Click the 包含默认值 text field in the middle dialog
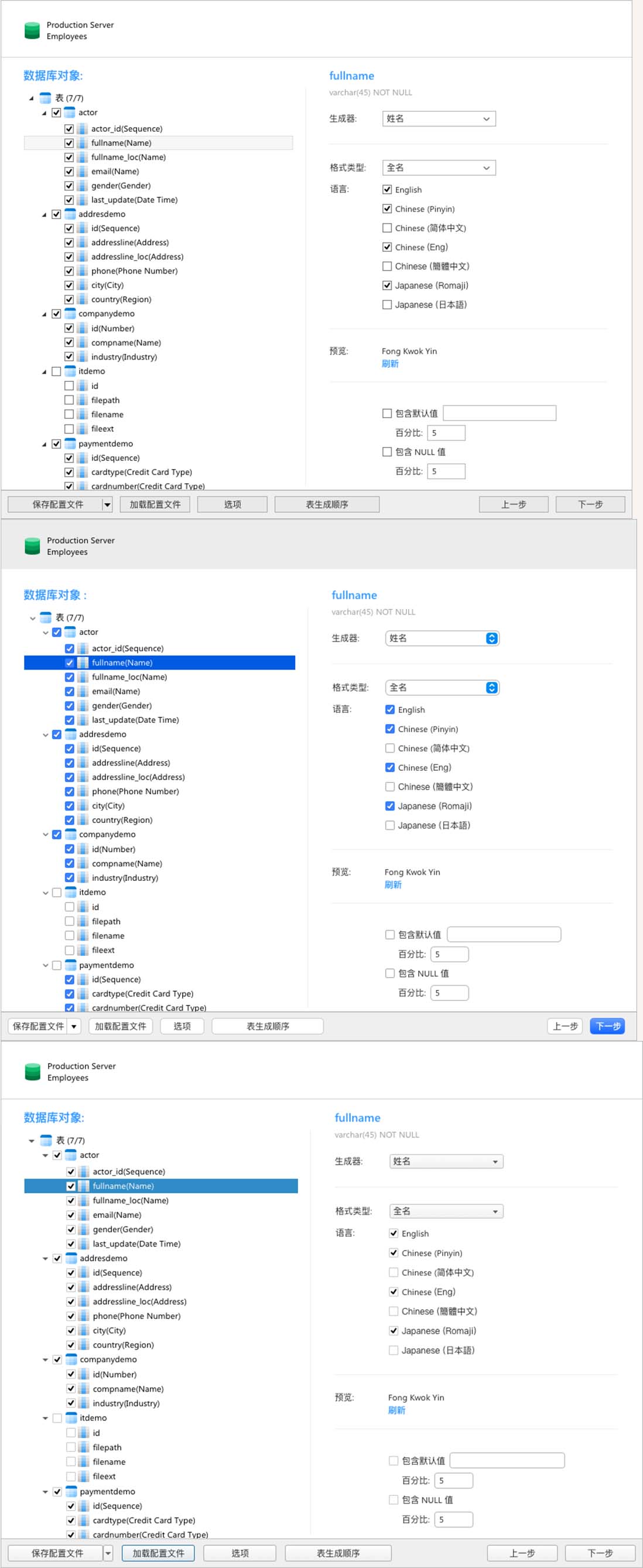 pos(504,934)
